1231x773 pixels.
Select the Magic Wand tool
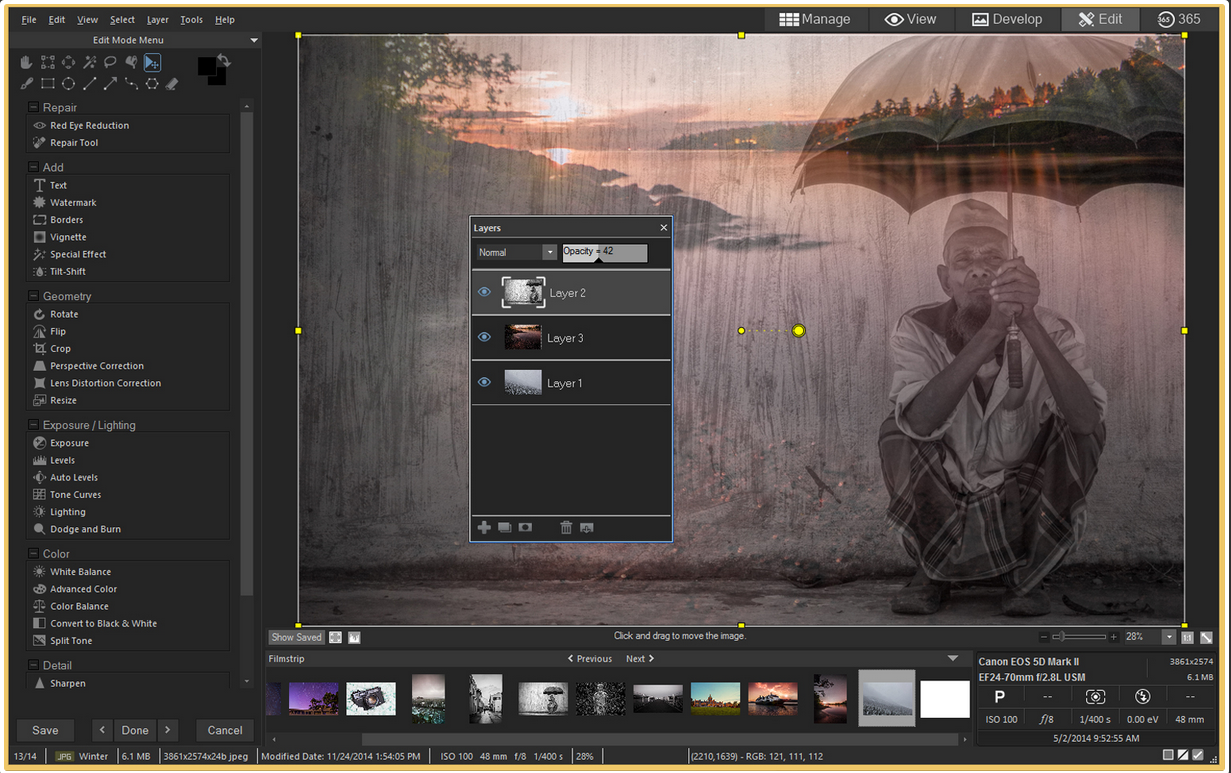(x=89, y=62)
